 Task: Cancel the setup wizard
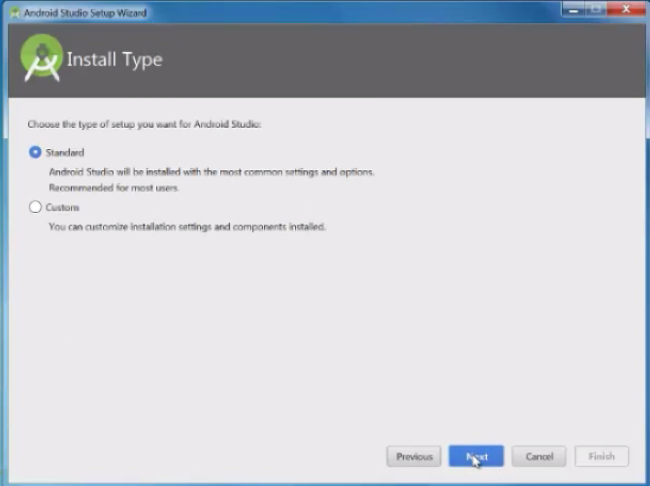(539, 456)
